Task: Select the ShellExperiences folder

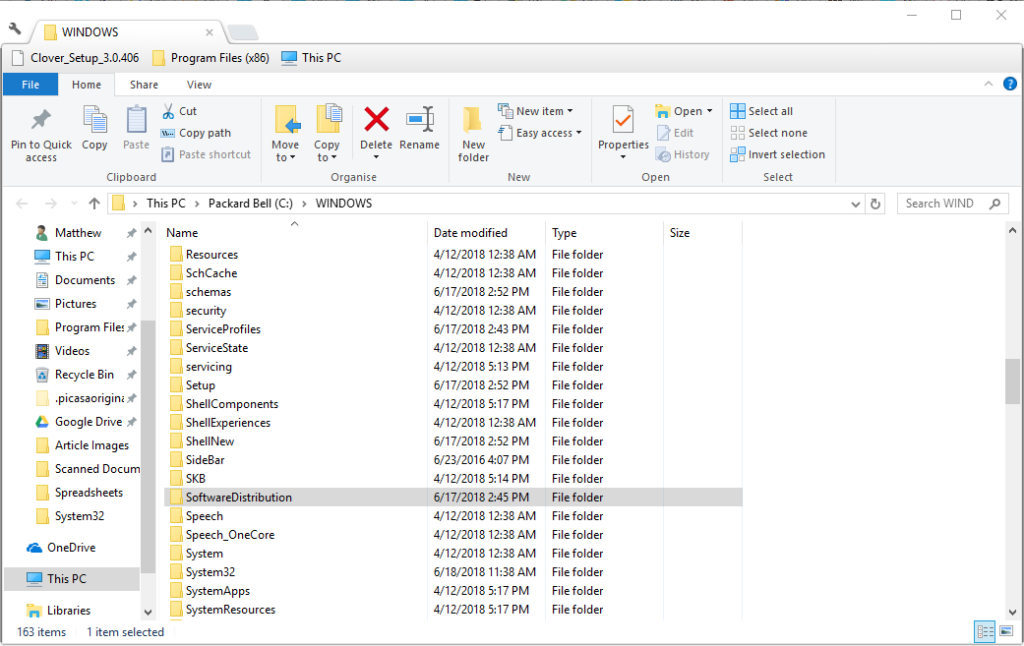Action: pyautogui.click(x=453, y=423)
